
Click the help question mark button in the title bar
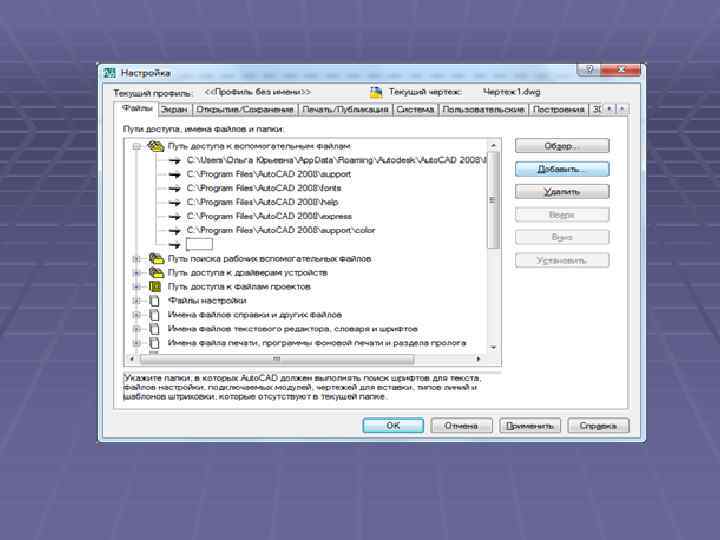[589, 69]
